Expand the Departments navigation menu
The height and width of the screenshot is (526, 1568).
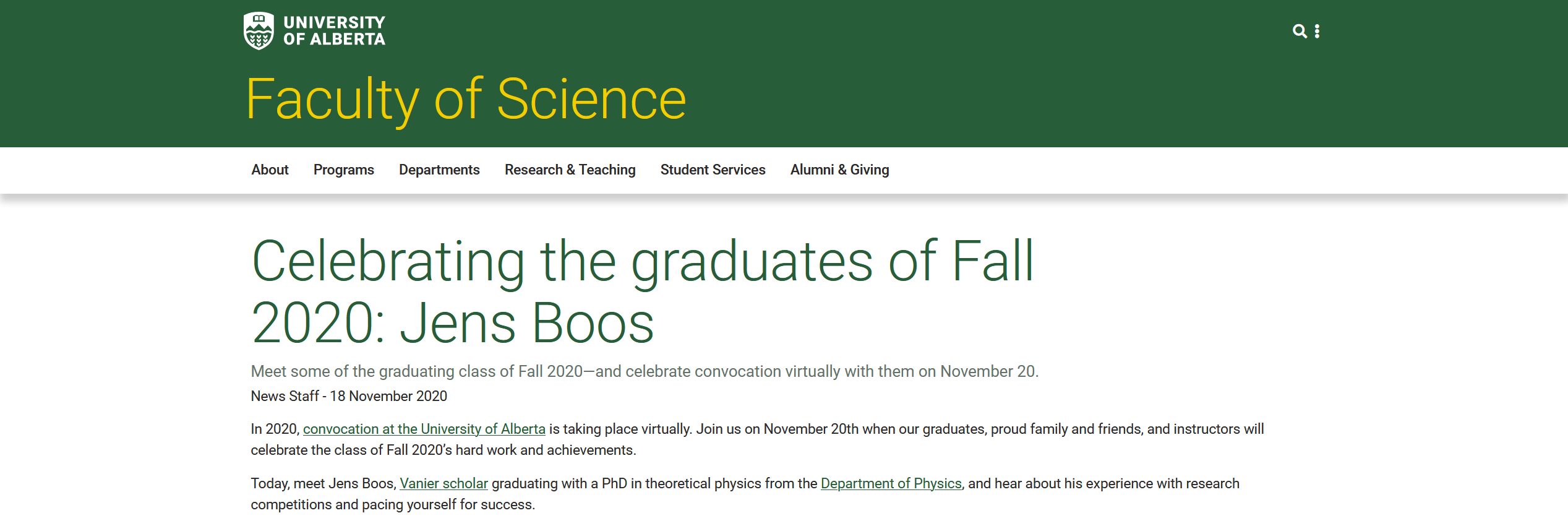pos(439,170)
